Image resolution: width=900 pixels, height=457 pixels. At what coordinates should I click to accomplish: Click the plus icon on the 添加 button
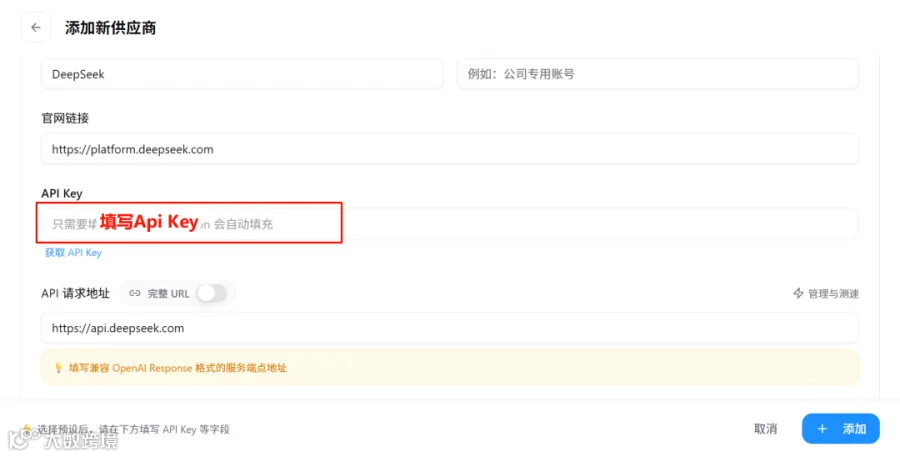pyautogui.click(x=822, y=429)
